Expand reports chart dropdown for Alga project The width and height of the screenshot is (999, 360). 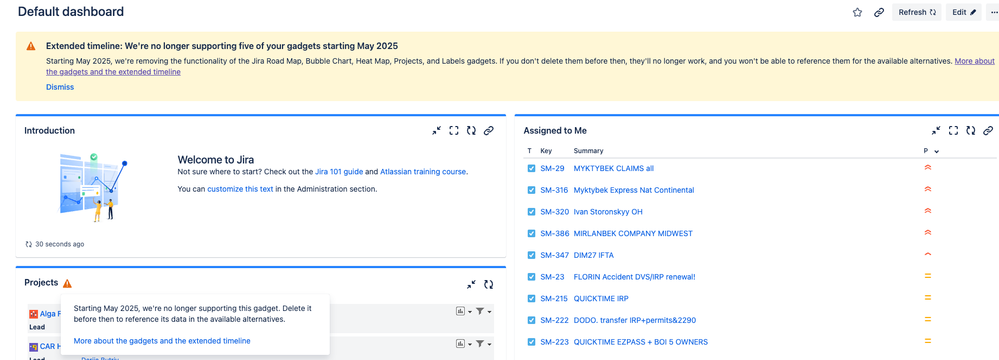(463, 311)
